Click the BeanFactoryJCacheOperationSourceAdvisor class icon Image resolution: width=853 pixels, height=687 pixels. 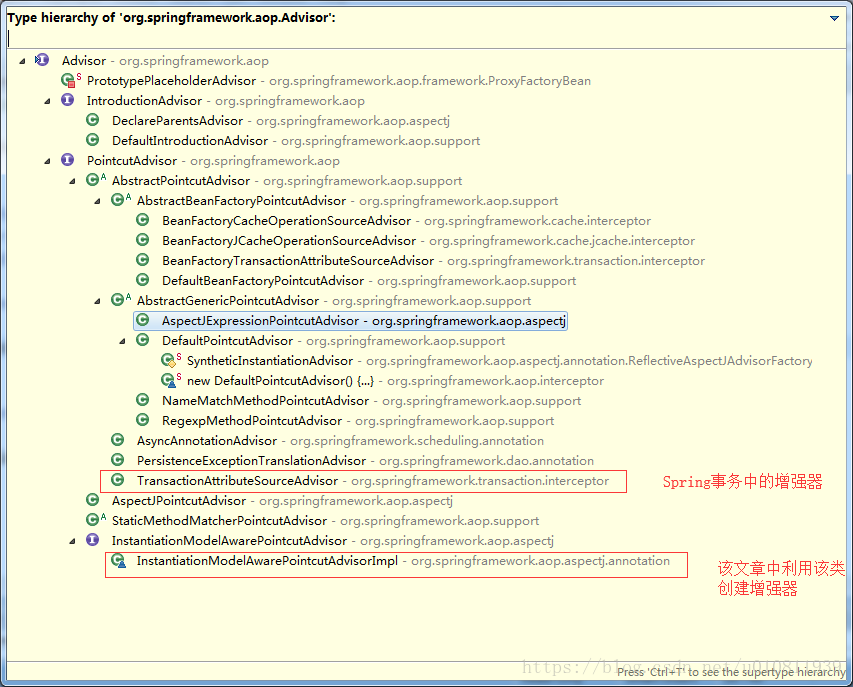pyautogui.click(x=143, y=239)
